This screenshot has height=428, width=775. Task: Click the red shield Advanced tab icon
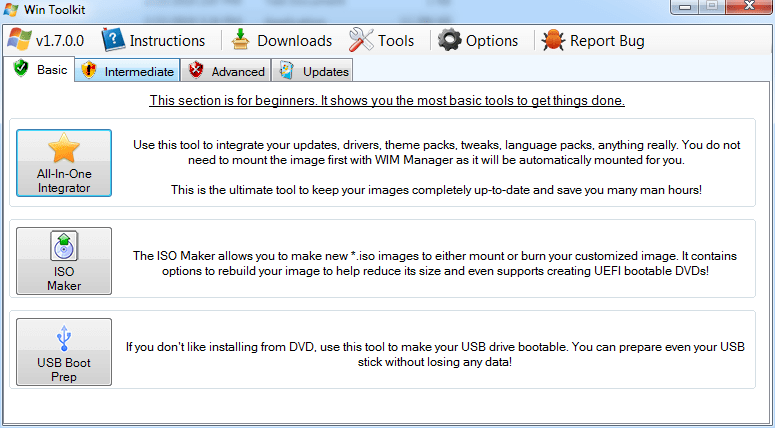196,70
